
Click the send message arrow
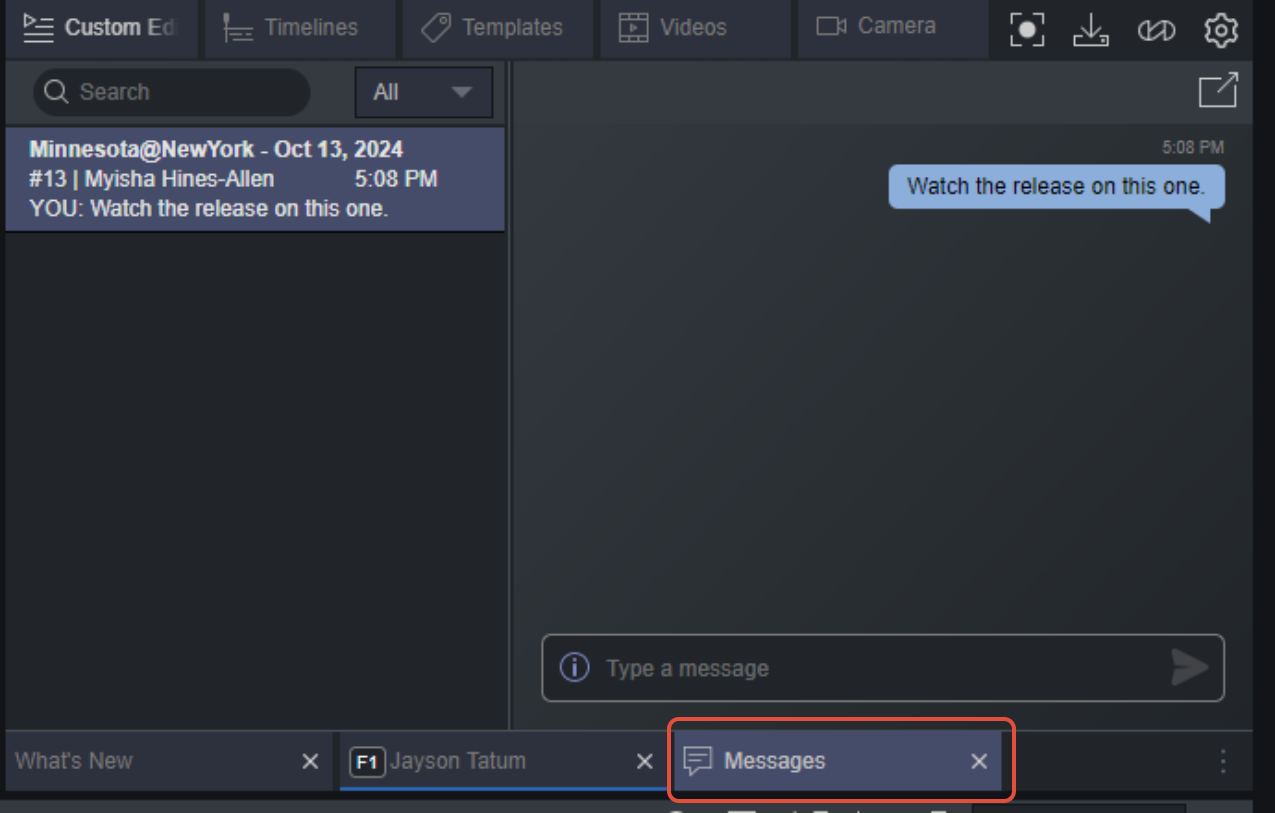pos(1190,668)
